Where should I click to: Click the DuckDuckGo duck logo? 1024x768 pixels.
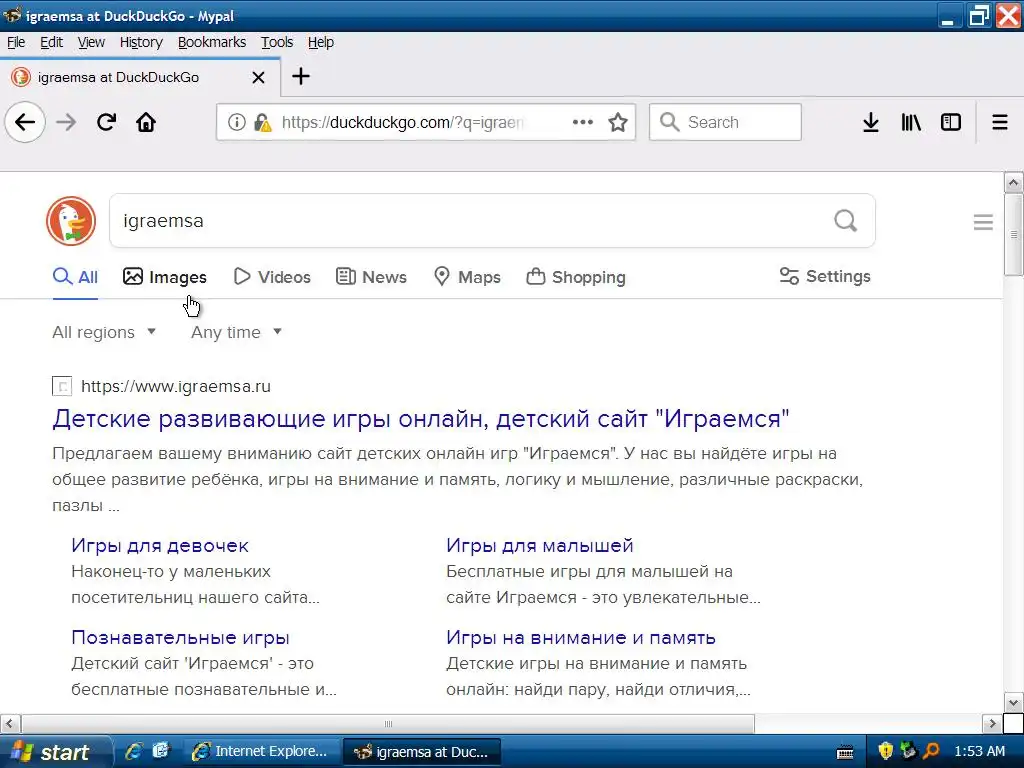pyautogui.click(x=71, y=221)
